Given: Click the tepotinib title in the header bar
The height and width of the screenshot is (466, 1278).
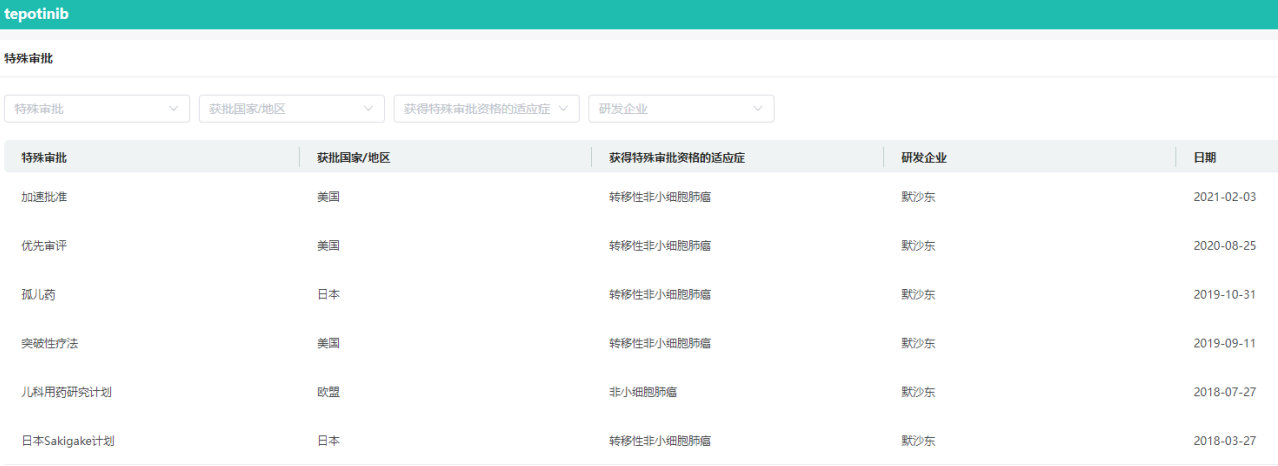Looking at the screenshot, I should click(x=37, y=14).
